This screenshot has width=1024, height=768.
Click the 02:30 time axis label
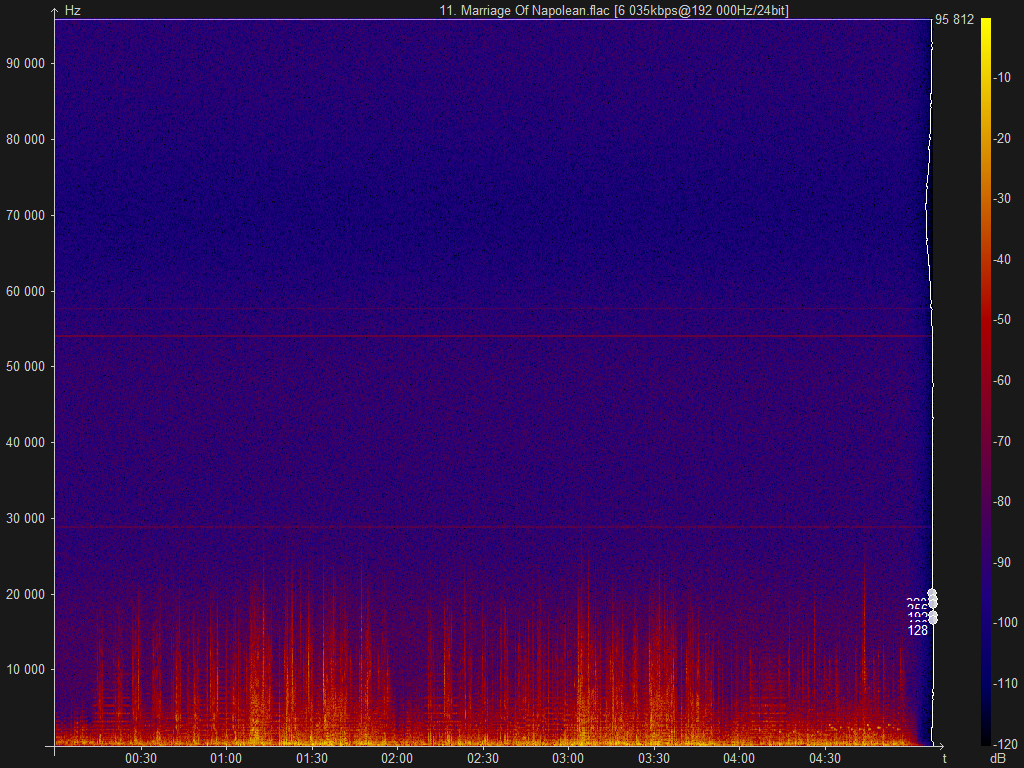[483, 758]
